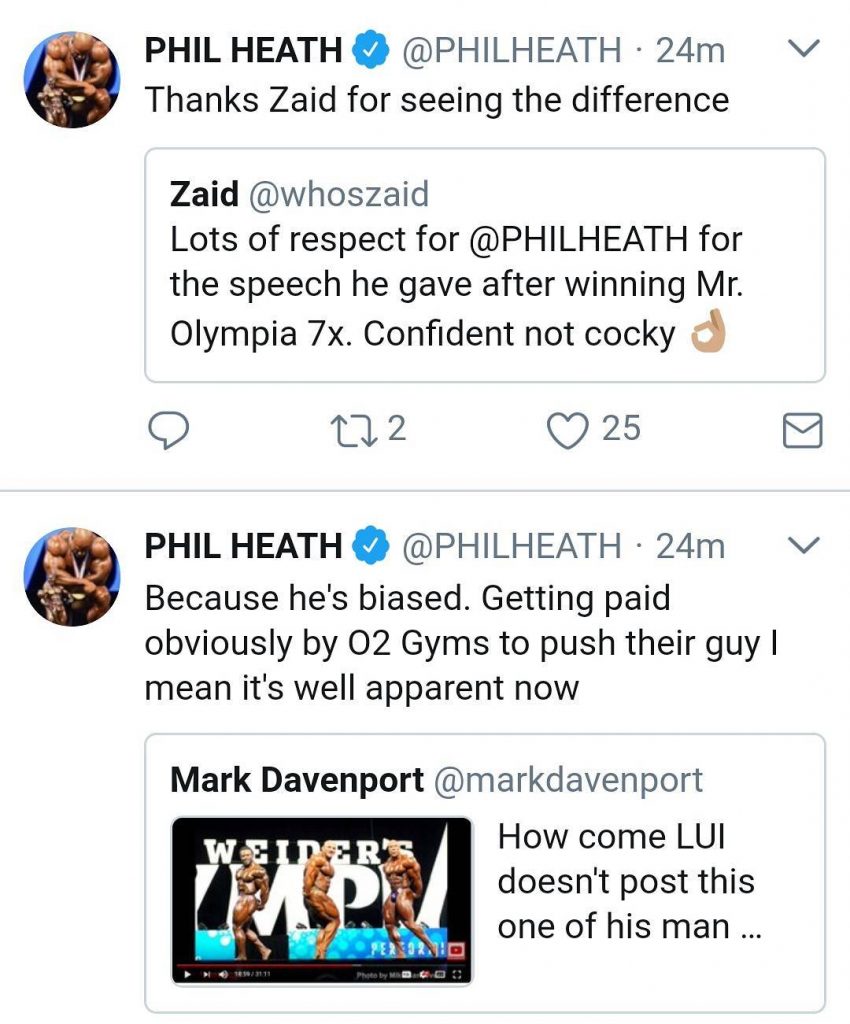The width and height of the screenshot is (850, 1024).
Task: Open the envelope direct message icon
Action: [800, 431]
